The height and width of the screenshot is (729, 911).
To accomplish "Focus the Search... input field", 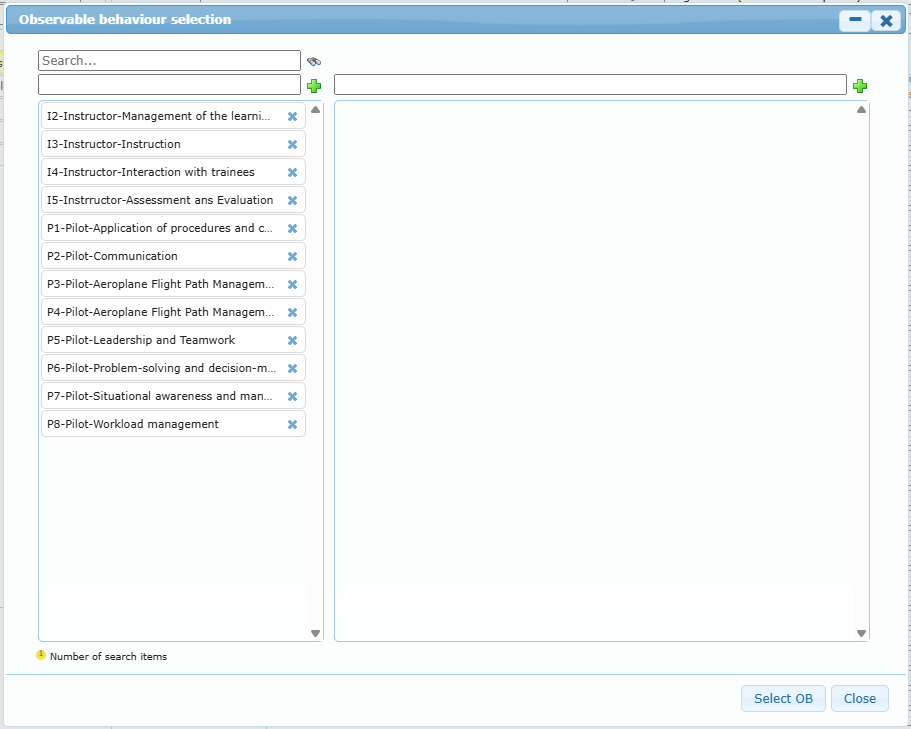I will click(x=170, y=60).
